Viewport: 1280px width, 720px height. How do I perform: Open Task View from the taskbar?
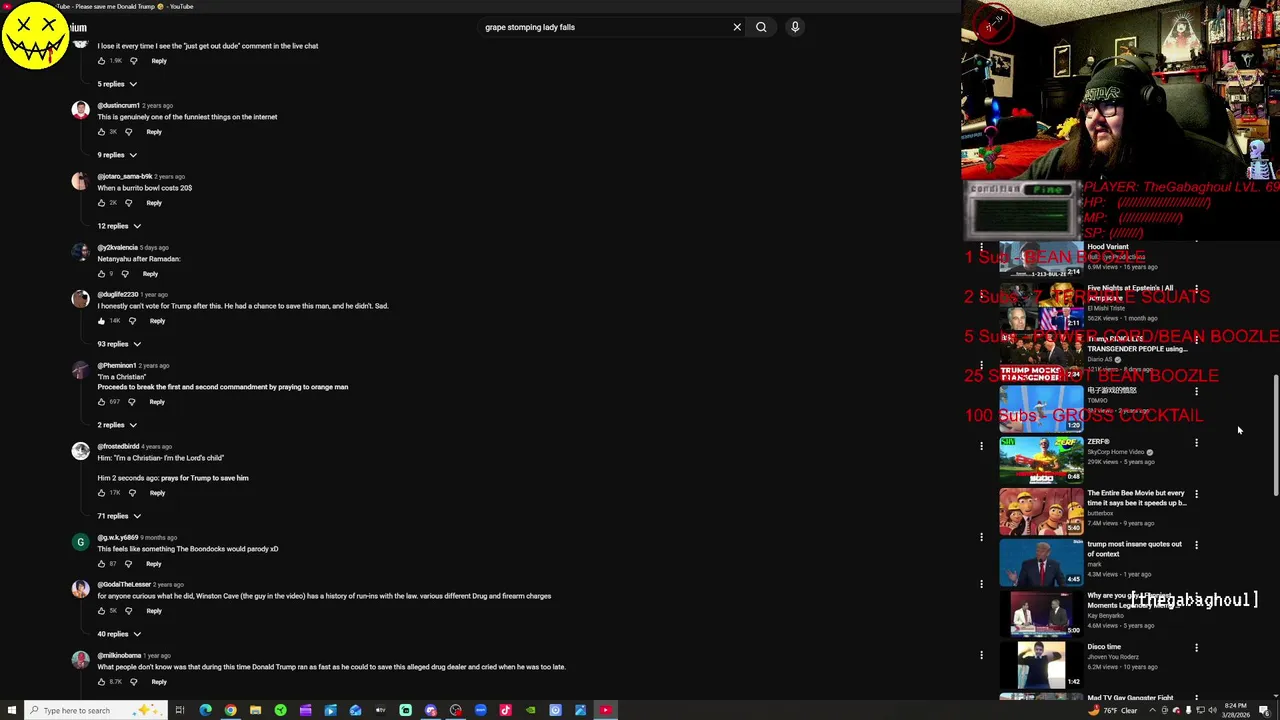(180, 710)
